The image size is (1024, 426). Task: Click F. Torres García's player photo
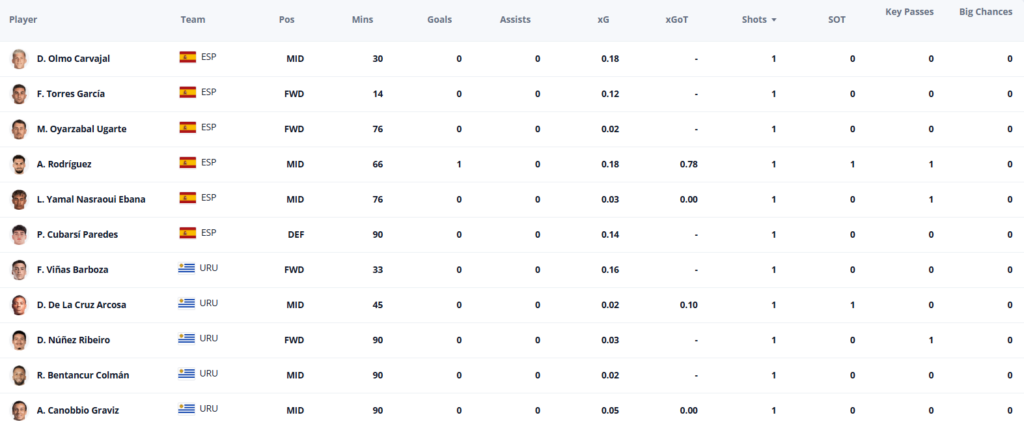19,94
